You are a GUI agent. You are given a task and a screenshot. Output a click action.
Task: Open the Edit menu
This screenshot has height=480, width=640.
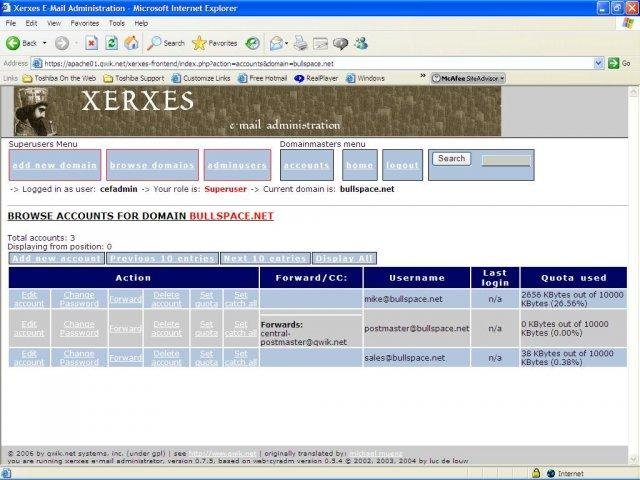tap(31, 23)
